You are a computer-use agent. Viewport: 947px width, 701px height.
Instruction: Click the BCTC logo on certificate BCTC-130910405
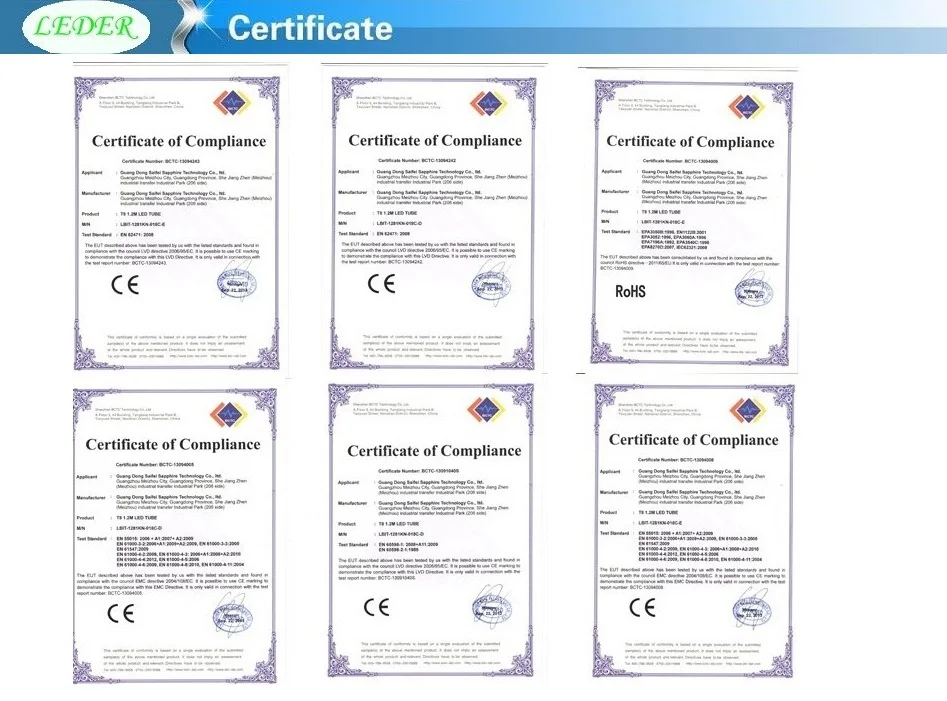(x=487, y=411)
